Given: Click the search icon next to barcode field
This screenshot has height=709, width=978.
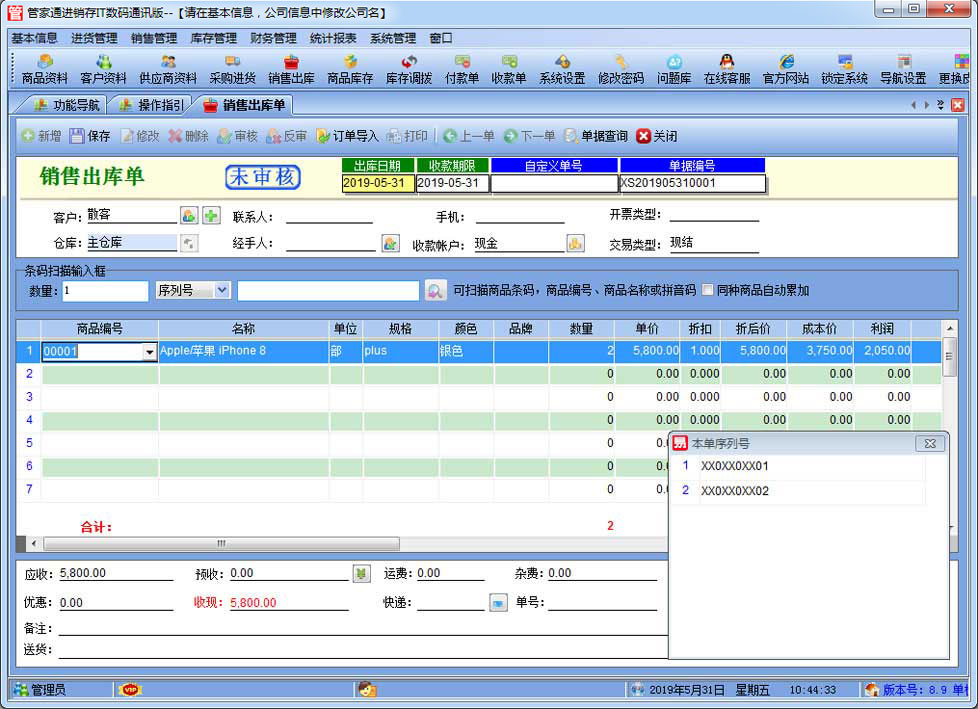Looking at the screenshot, I should click(435, 291).
